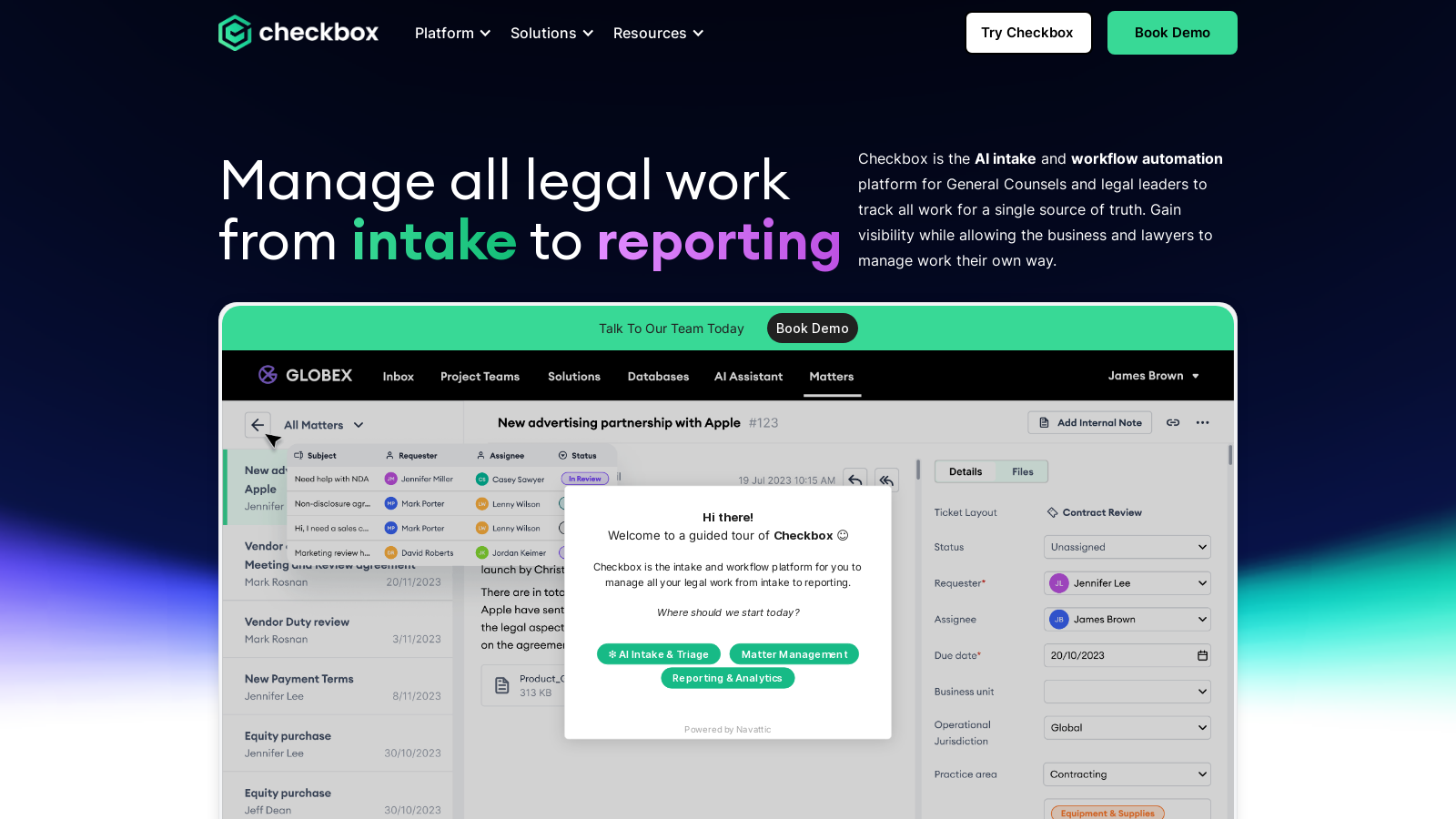
Task: Choose AI Intake & Triage tour option
Action: (659, 654)
